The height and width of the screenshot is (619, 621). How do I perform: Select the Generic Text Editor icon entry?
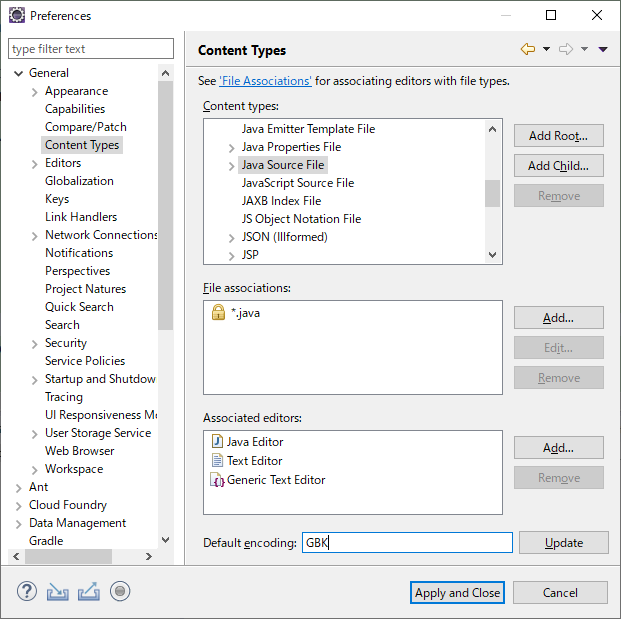(x=217, y=480)
